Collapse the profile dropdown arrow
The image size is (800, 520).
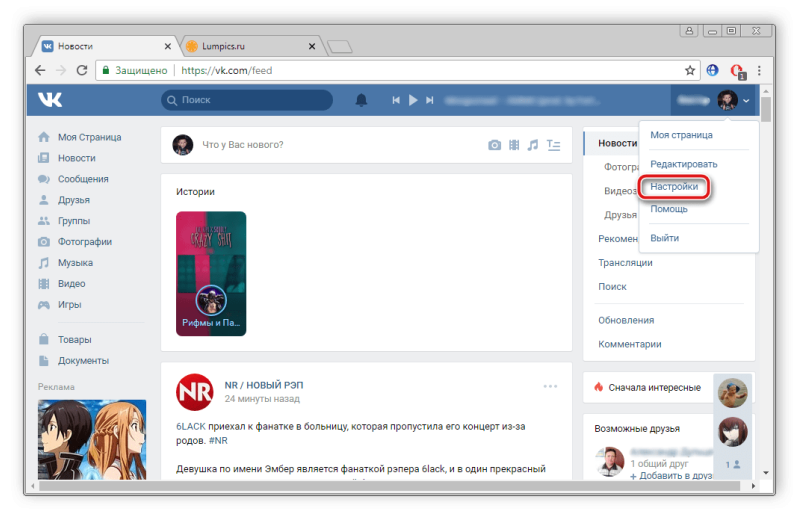click(x=746, y=101)
